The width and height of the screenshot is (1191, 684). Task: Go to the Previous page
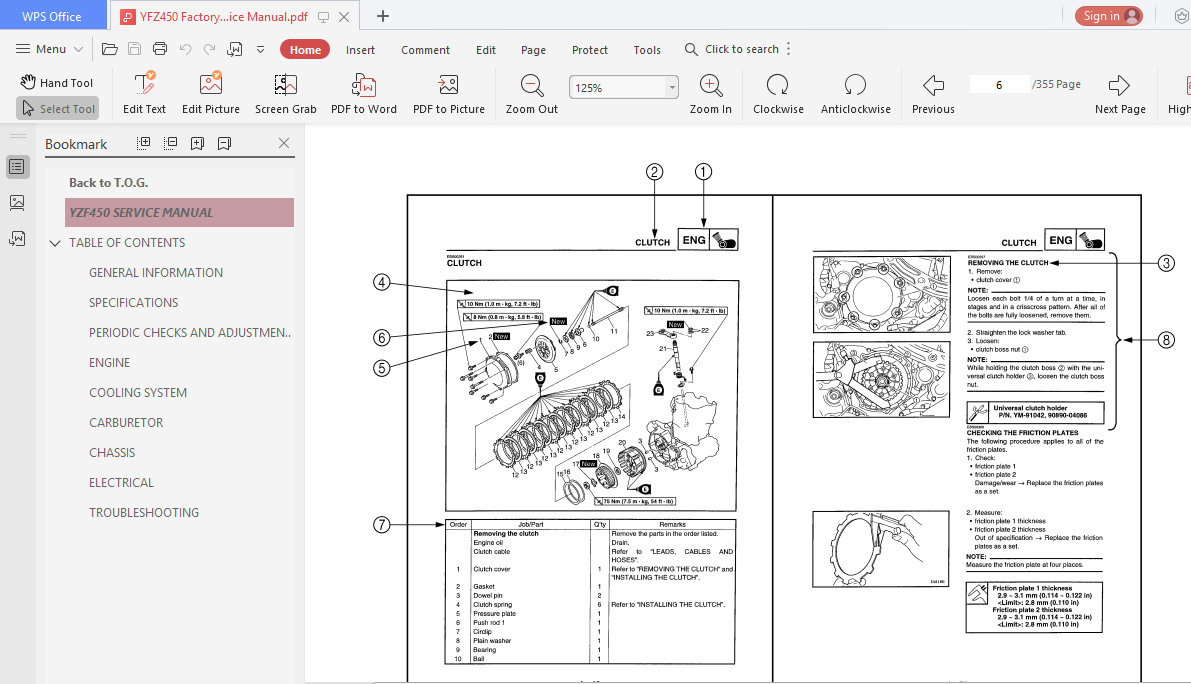(933, 93)
